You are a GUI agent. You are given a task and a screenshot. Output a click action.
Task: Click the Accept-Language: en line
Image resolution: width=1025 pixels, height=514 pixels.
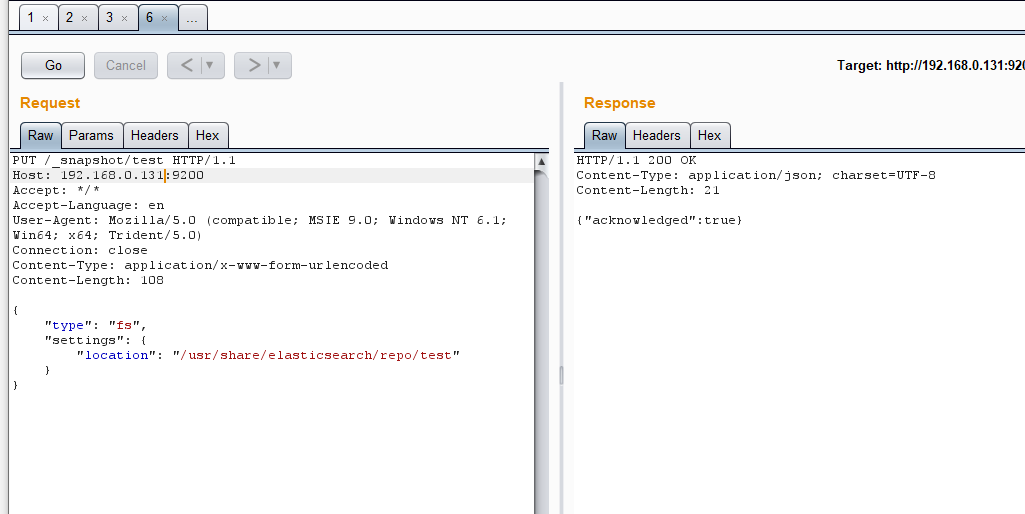point(88,205)
